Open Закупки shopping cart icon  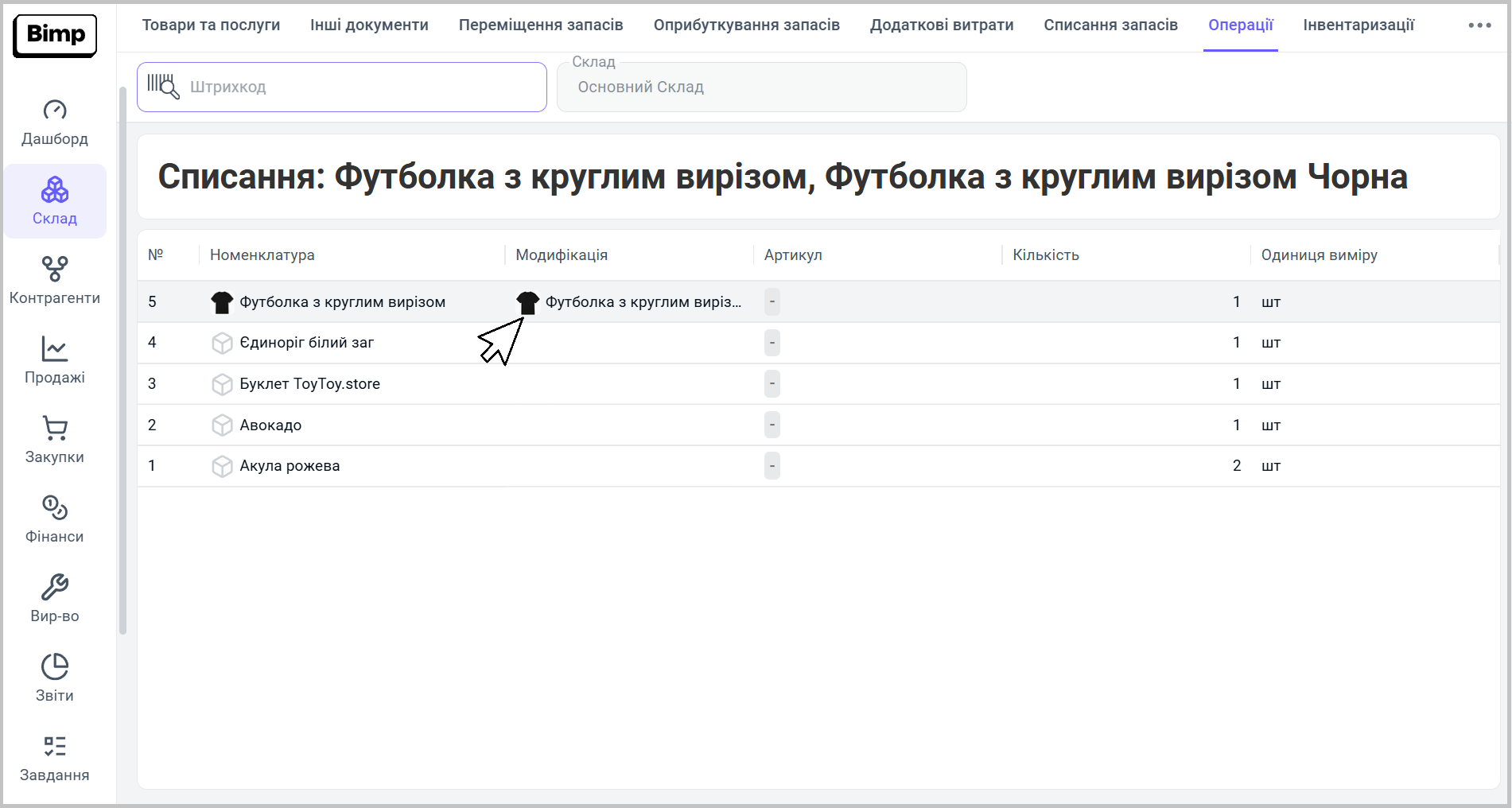55,429
